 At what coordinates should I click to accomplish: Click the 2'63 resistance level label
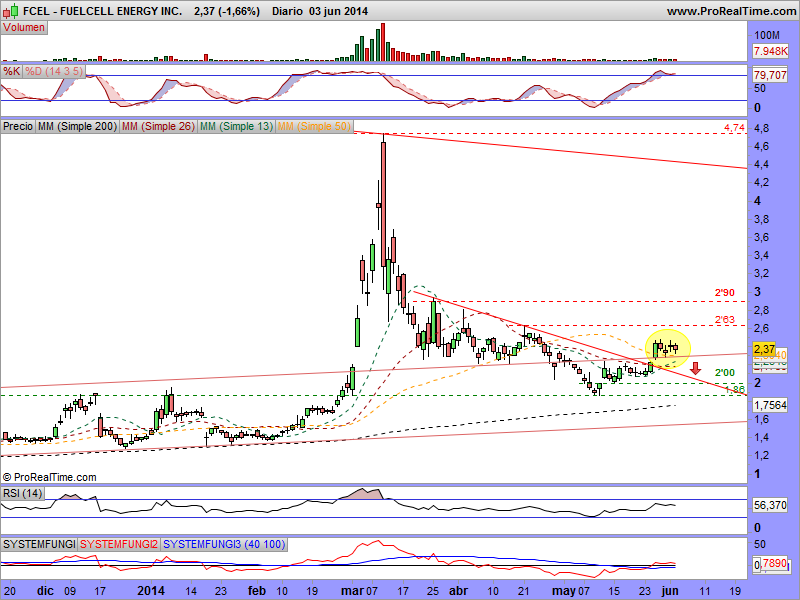pyautogui.click(x=724, y=320)
